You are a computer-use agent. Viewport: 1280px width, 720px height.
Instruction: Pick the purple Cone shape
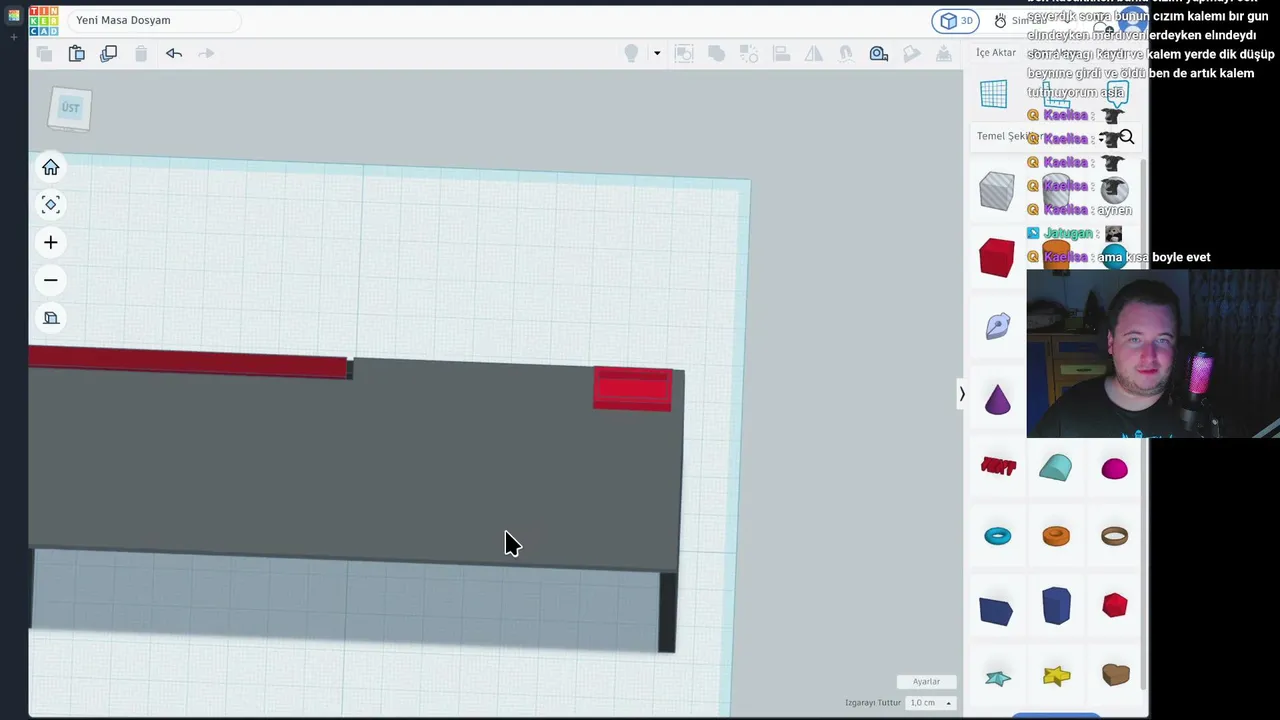click(x=997, y=399)
